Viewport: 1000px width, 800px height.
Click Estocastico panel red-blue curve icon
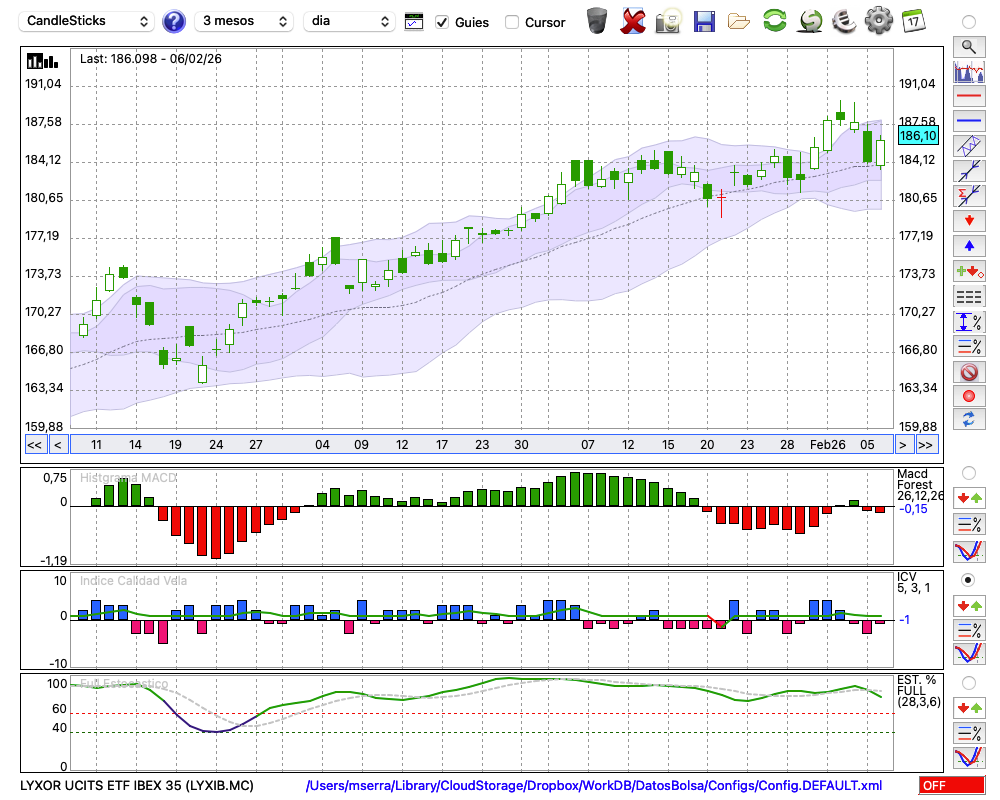click(x=969, y=757)
